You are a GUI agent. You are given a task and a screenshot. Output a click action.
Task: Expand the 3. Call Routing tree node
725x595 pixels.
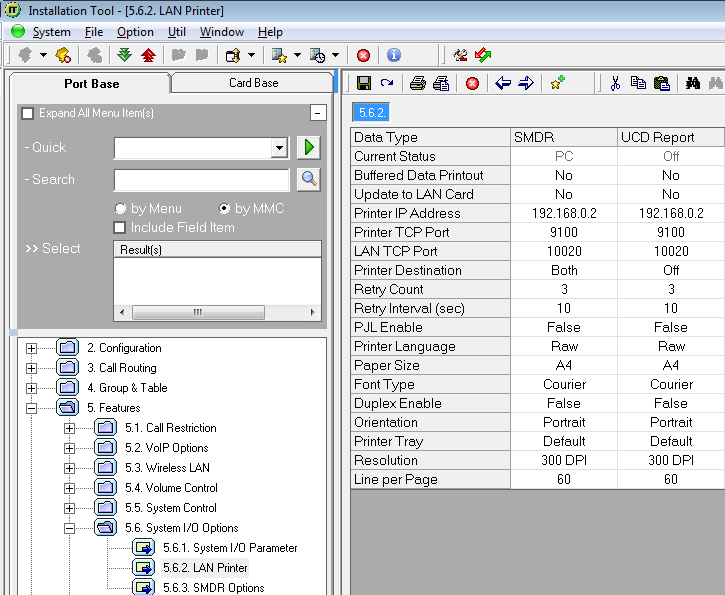pyautogui.click(x=31, y=368)
